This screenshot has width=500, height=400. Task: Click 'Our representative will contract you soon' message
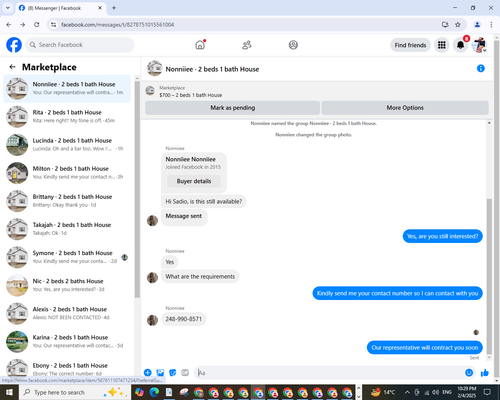[x=425, y=348]
